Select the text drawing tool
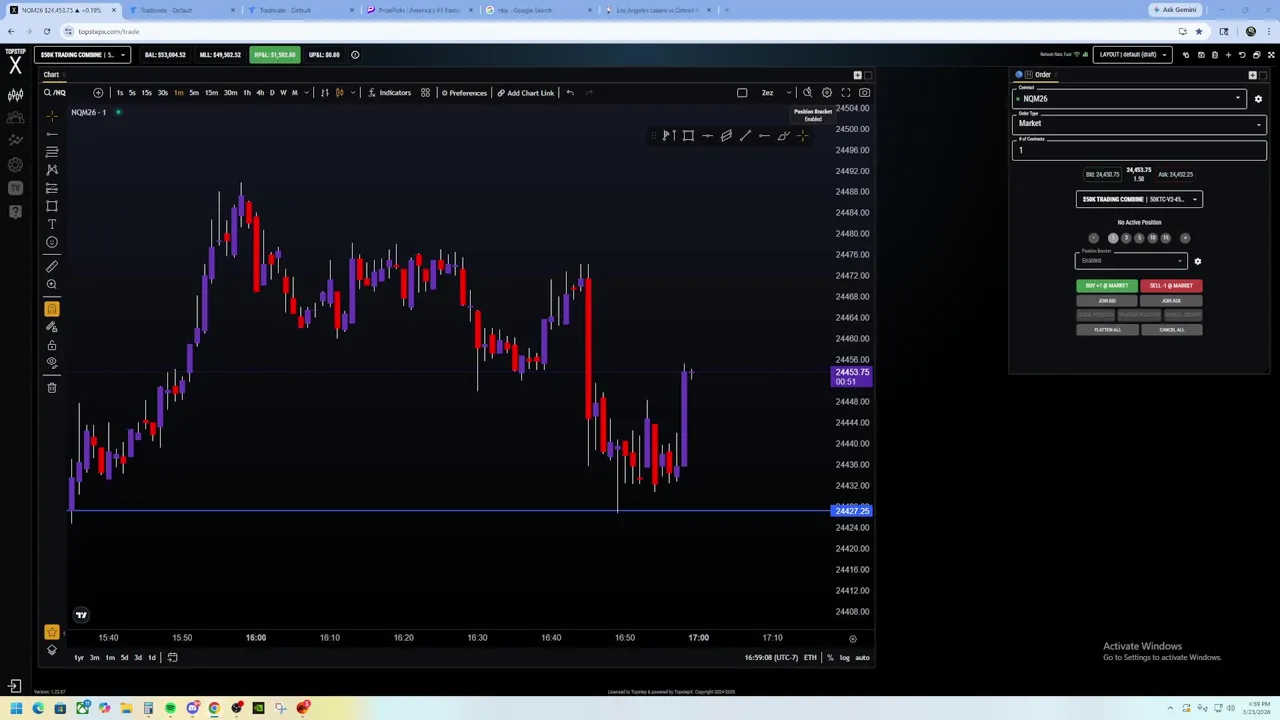 [x=52, y=224]
